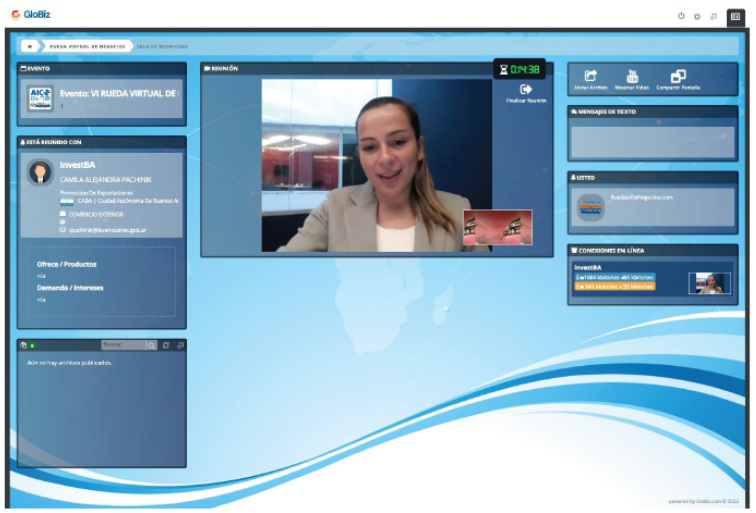756x513 pixels.
Task: Click the InvestBA connection video thumbnail
Action: 709,283
